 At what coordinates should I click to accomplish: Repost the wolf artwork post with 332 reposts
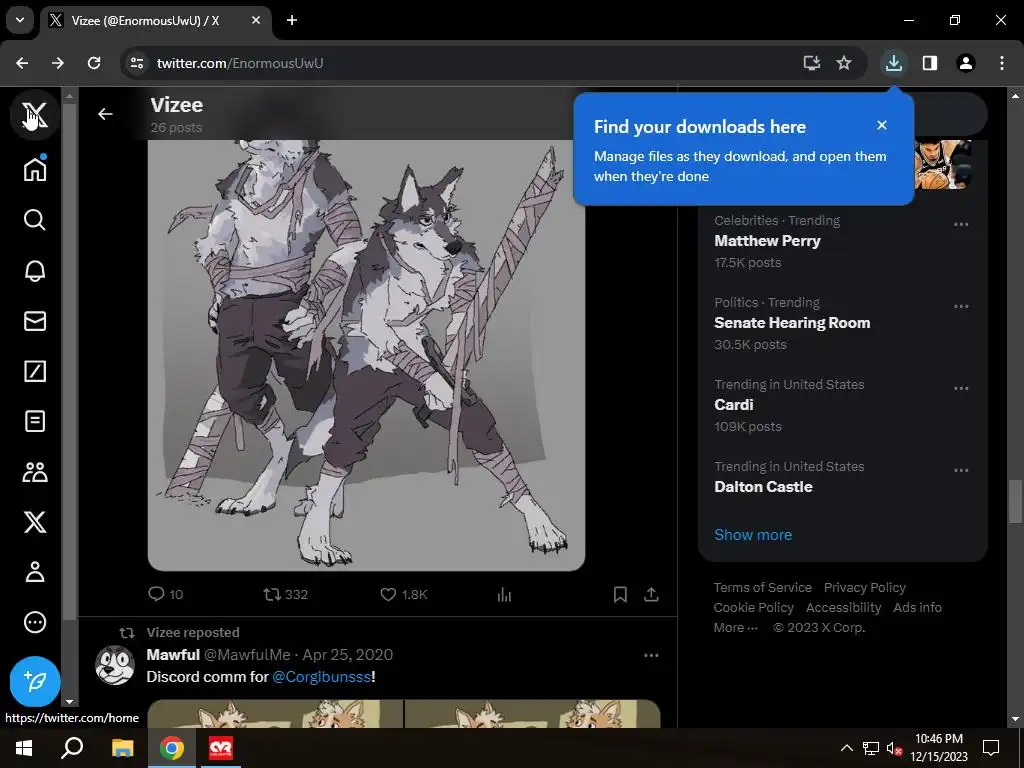coord(285,594)
